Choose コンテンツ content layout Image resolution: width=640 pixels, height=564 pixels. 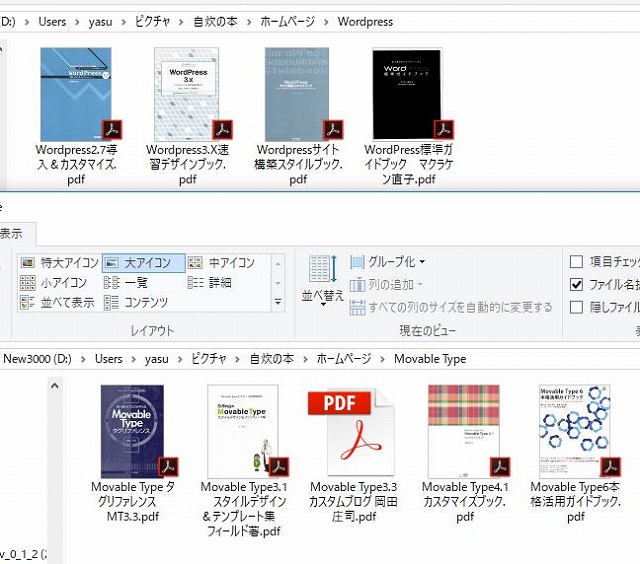click(x=136, y=302)
